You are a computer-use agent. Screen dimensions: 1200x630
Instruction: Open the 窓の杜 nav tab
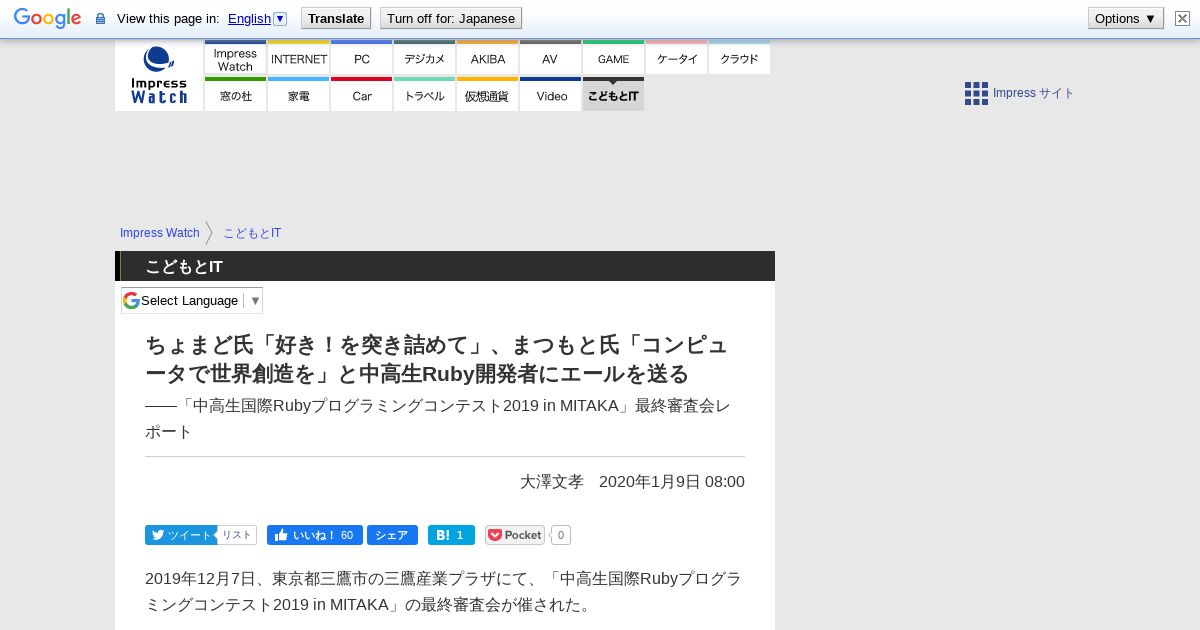(235, 95)
